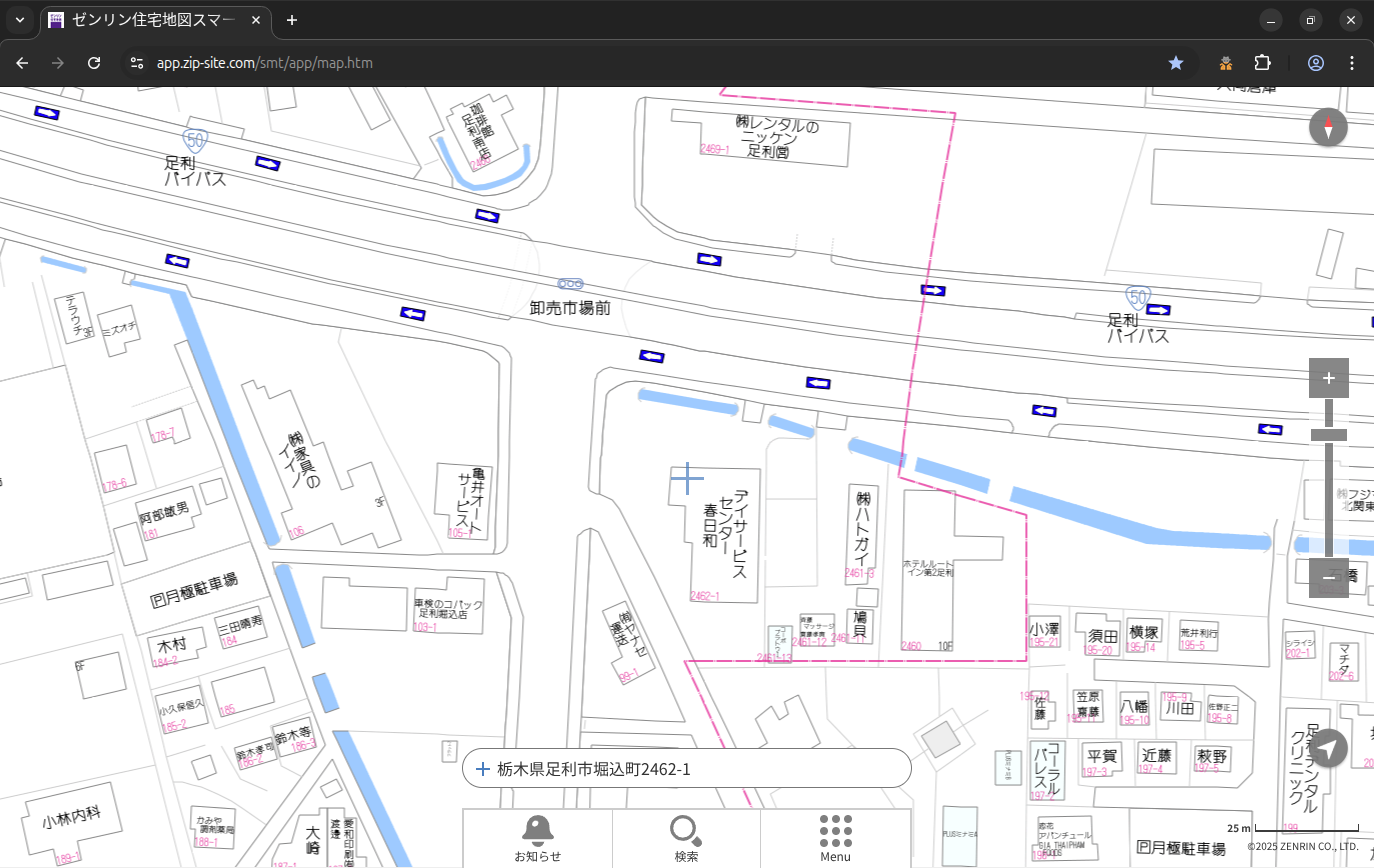Image resolution: width=1374 pixels, height=868 pixels.
Task: Zoom in with the plus button
Action: point(1328,378)
